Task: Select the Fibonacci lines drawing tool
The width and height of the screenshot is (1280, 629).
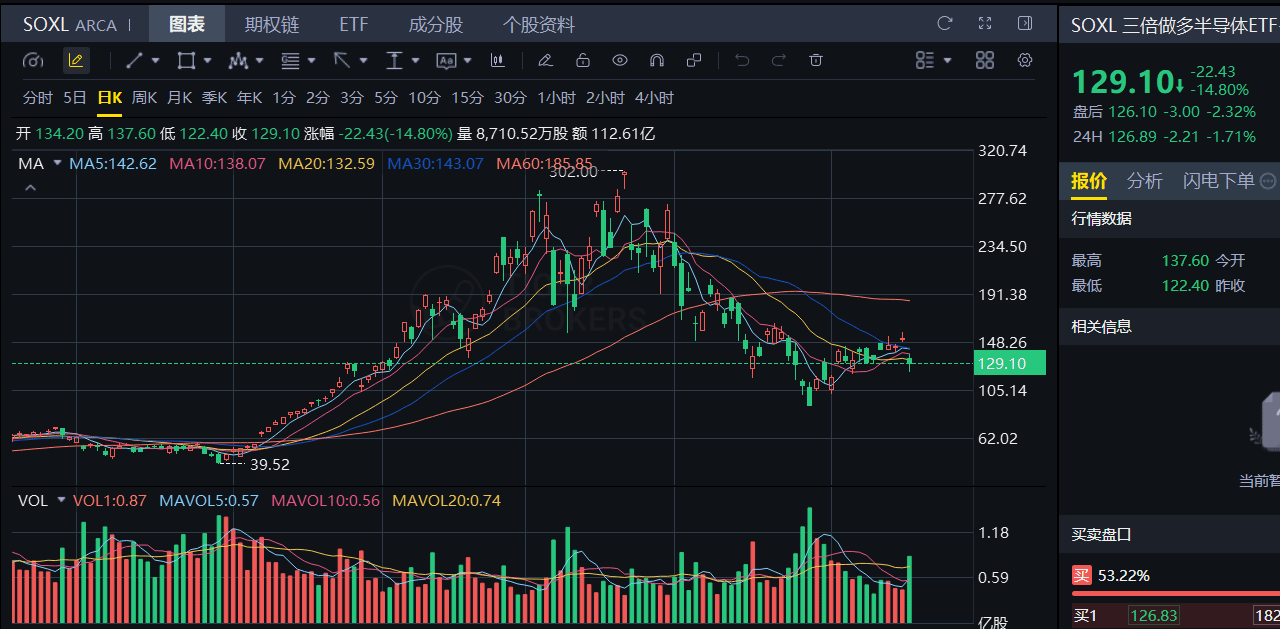Action: click(x=290, y=61)
